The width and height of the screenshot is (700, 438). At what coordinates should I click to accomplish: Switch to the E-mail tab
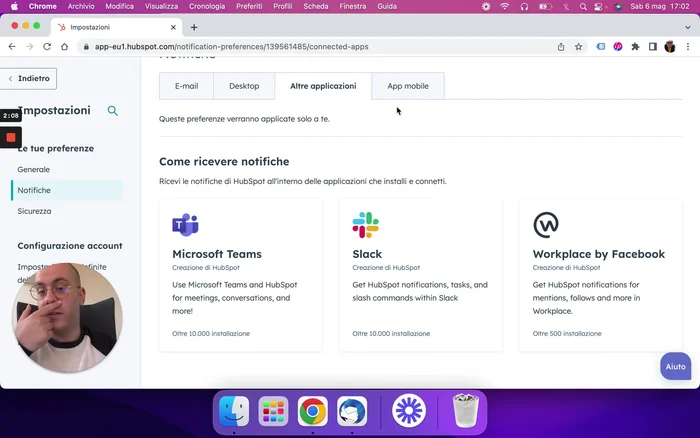tap(186, 86)
